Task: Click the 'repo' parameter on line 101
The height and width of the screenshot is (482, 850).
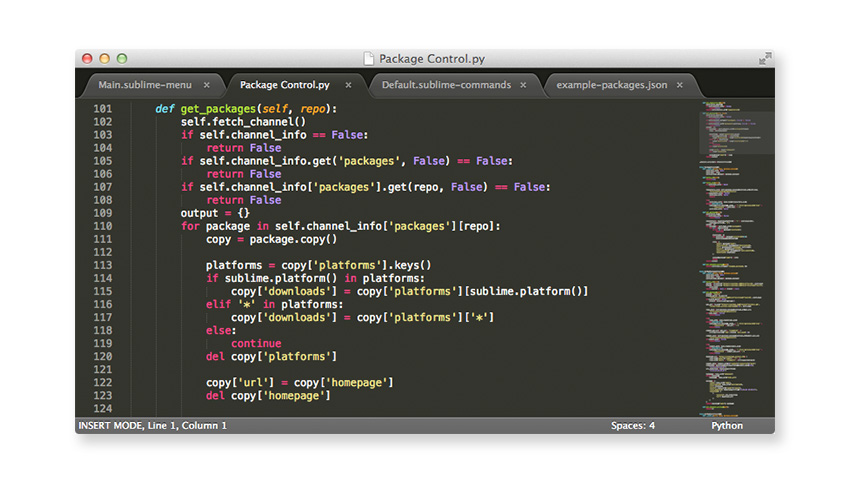Action: (313, 109)
